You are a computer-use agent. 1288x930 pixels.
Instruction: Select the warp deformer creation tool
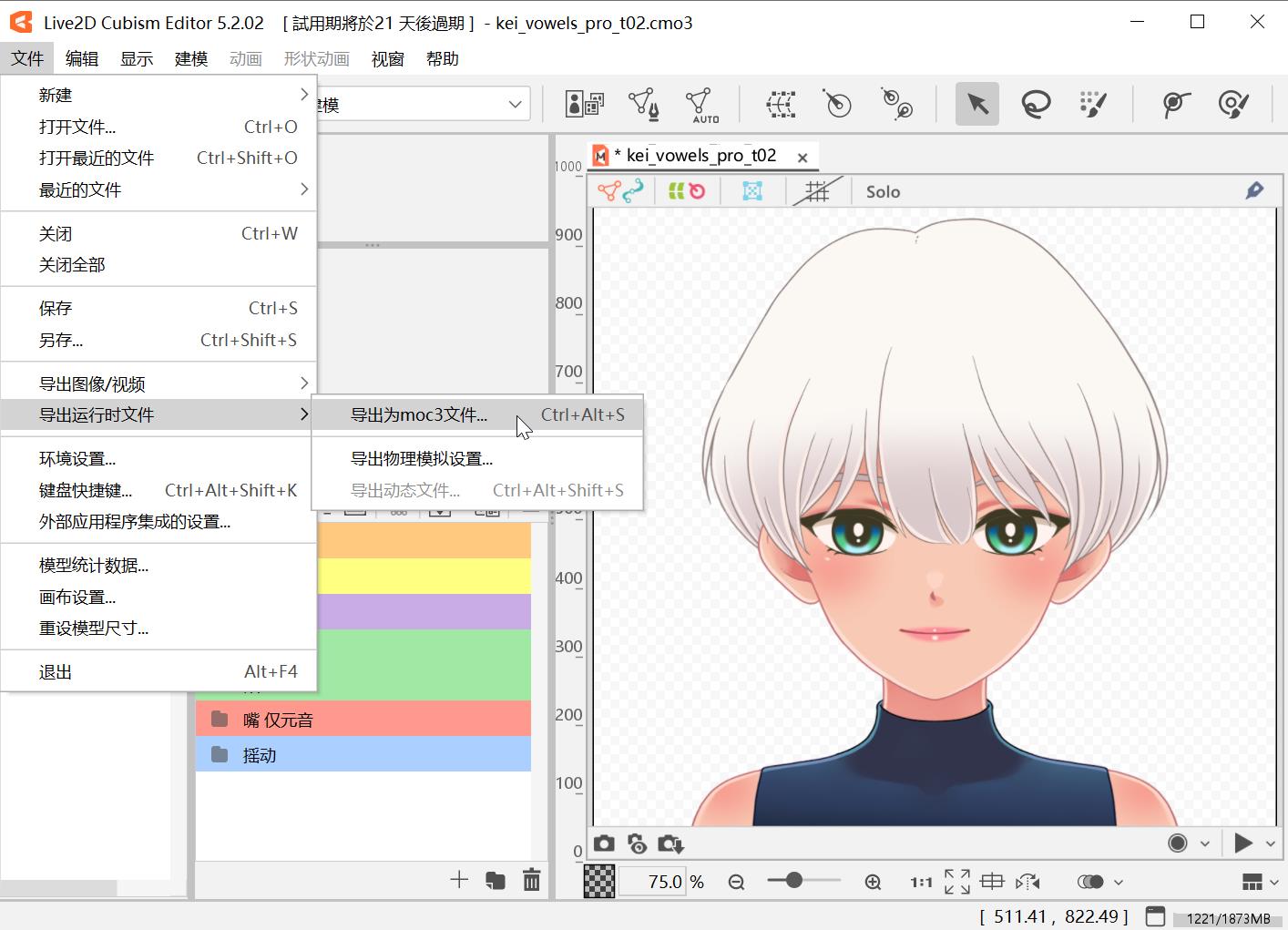pos(781,104)
